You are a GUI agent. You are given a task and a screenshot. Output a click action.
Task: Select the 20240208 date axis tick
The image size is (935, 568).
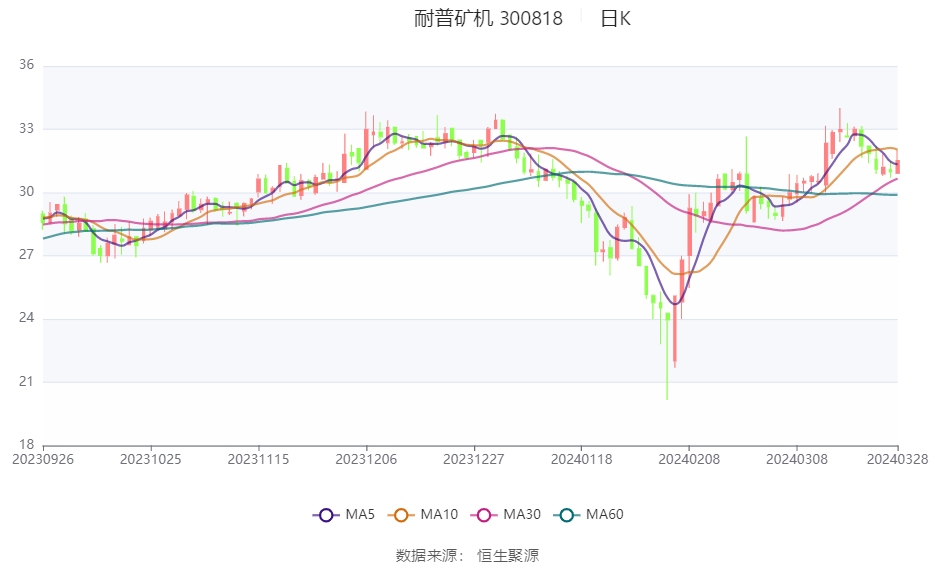click(689, 460)
